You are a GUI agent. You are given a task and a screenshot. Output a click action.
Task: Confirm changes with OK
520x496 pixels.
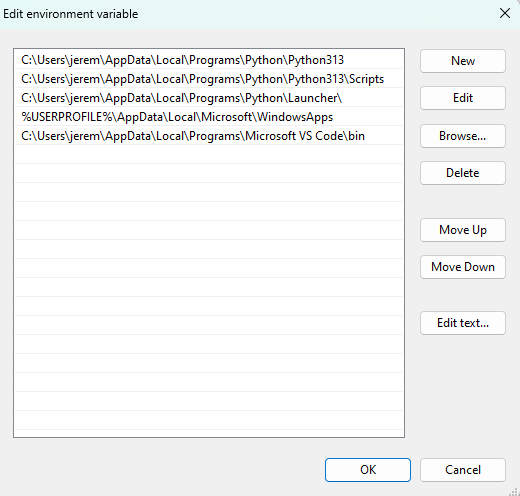(x=368, y=470)
